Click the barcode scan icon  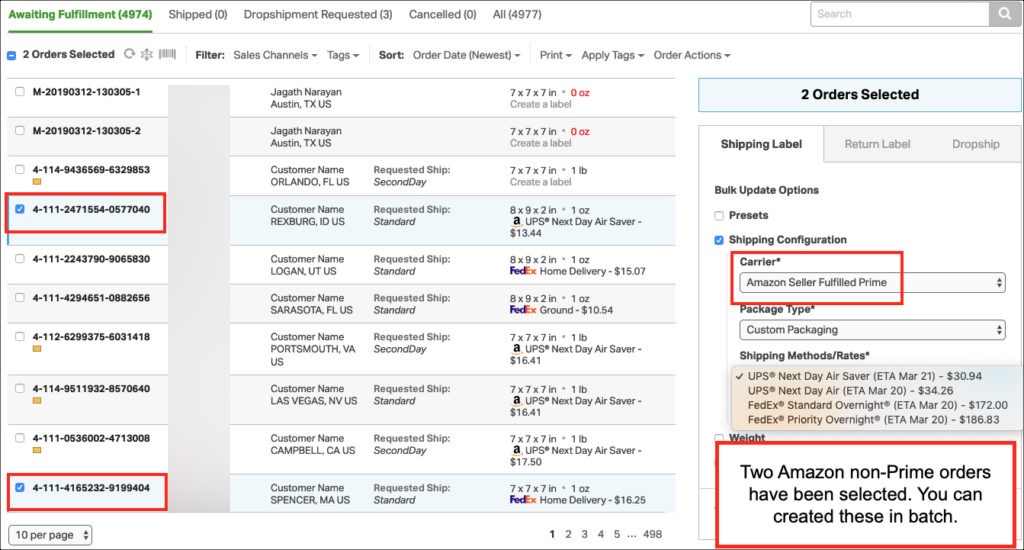point(167,54)
